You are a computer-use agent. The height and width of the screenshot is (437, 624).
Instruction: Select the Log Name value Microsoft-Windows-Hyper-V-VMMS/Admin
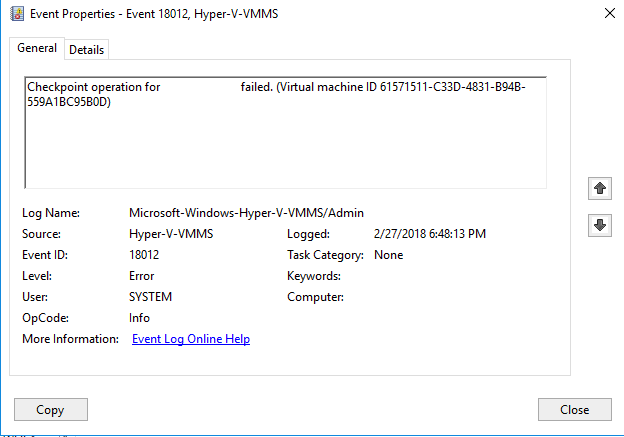(x=246, y=213)
